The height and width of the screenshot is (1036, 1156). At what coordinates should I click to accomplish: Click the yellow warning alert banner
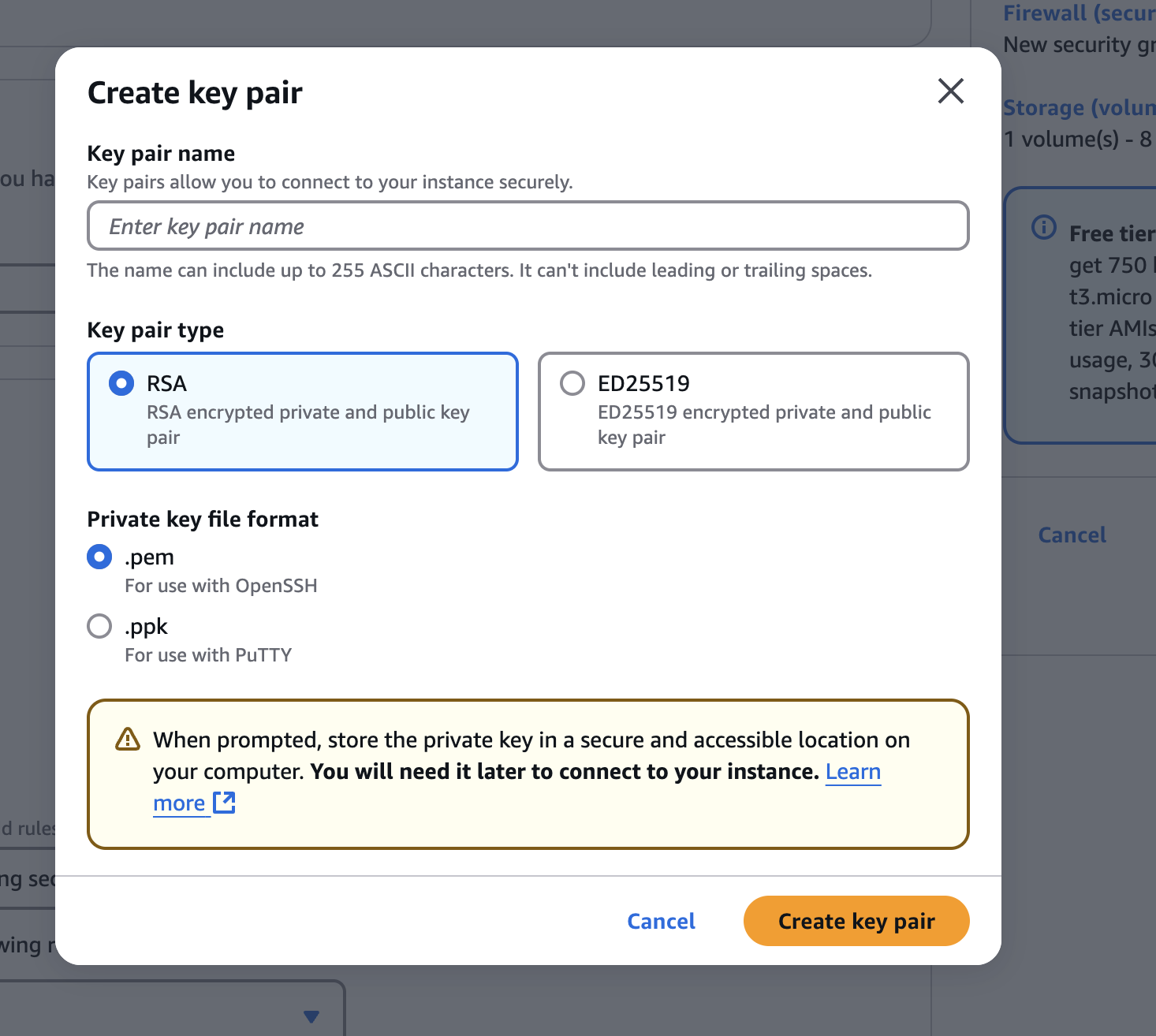click(528, 773)
